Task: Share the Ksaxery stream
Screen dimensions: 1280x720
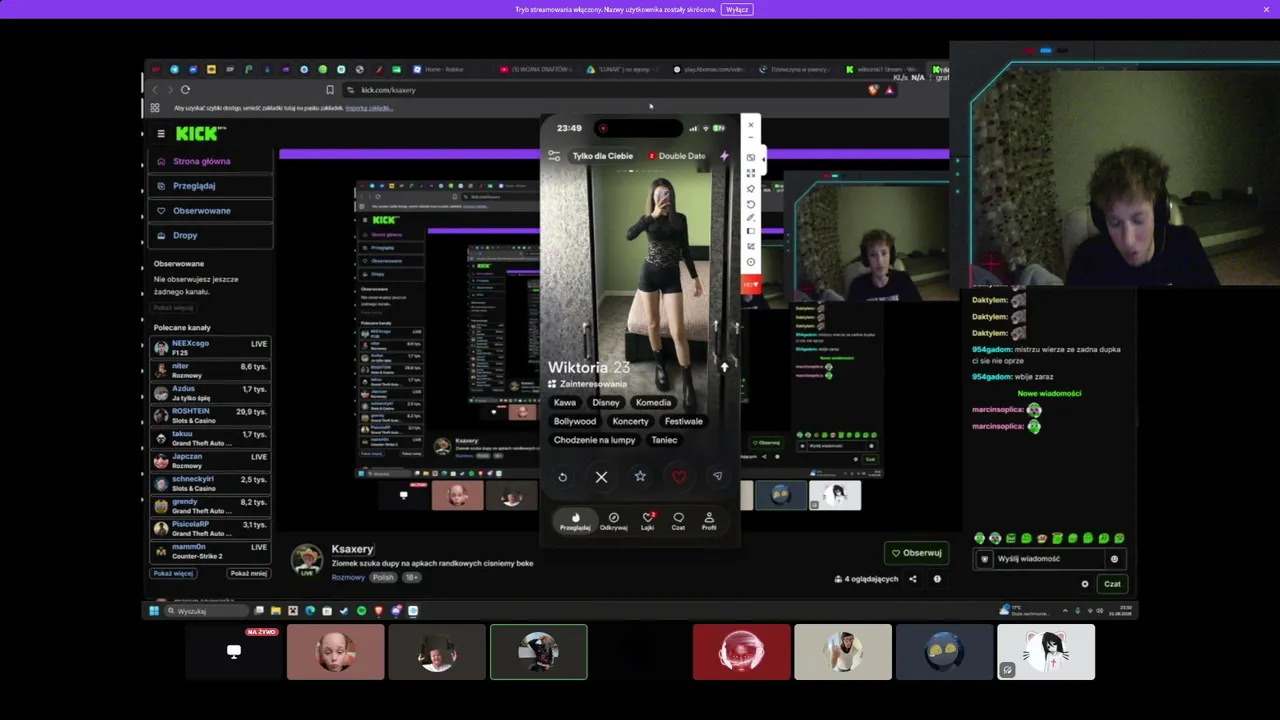Action: [913, 579]
